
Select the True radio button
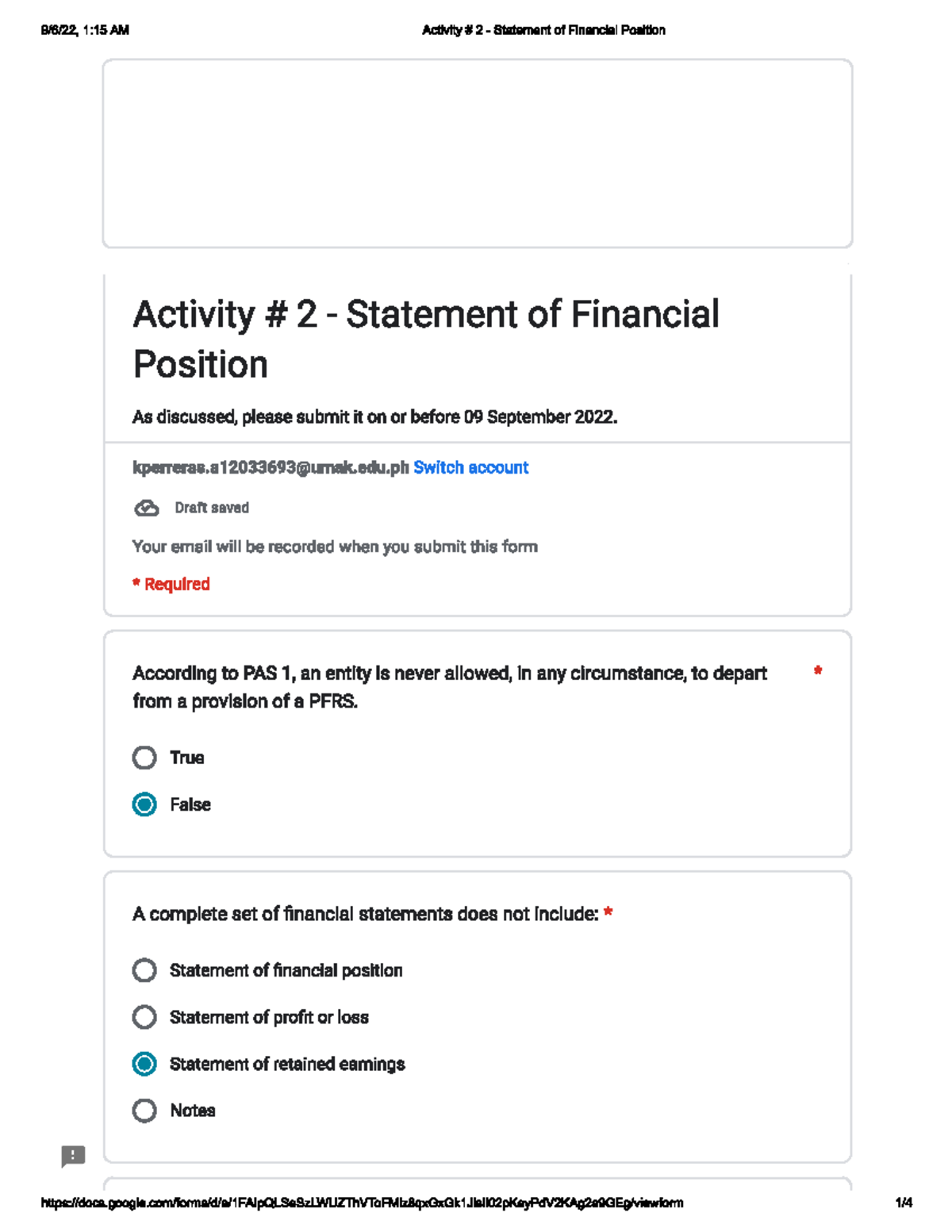click(x=144, y=758)
